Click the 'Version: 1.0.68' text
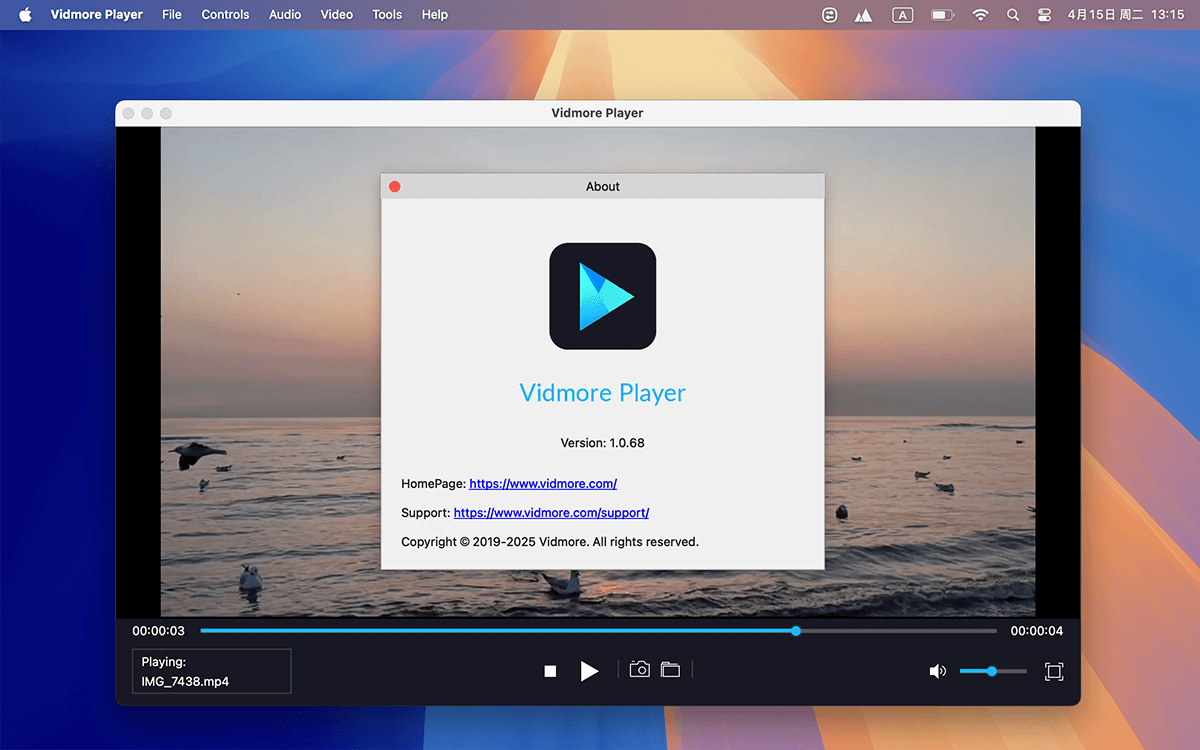Image resolution: width=1200 pixels, height=750 pixels. [x=603, y=442]
